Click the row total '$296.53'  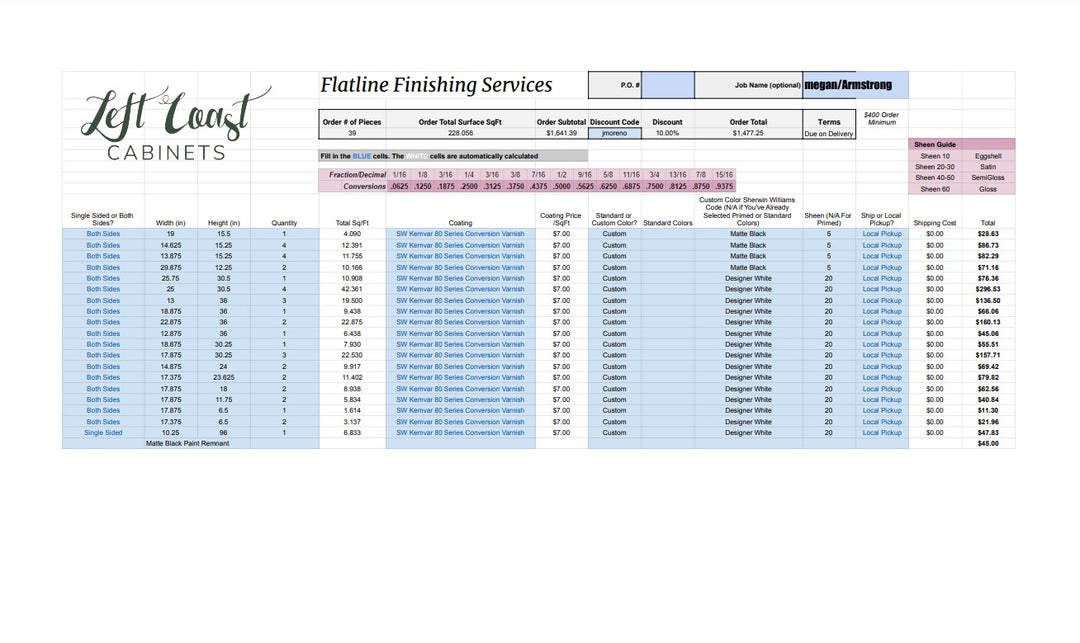pyautogui.click(x=988, y=289)
